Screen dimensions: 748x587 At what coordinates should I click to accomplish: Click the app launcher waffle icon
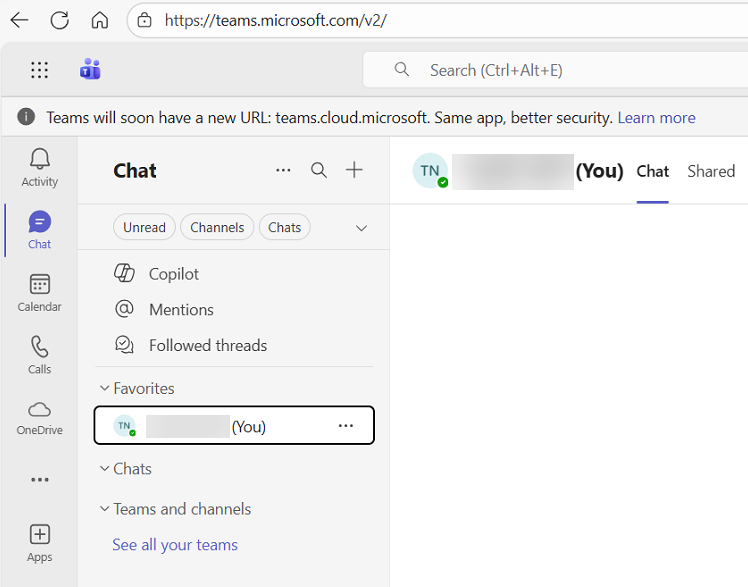point(40,70)
